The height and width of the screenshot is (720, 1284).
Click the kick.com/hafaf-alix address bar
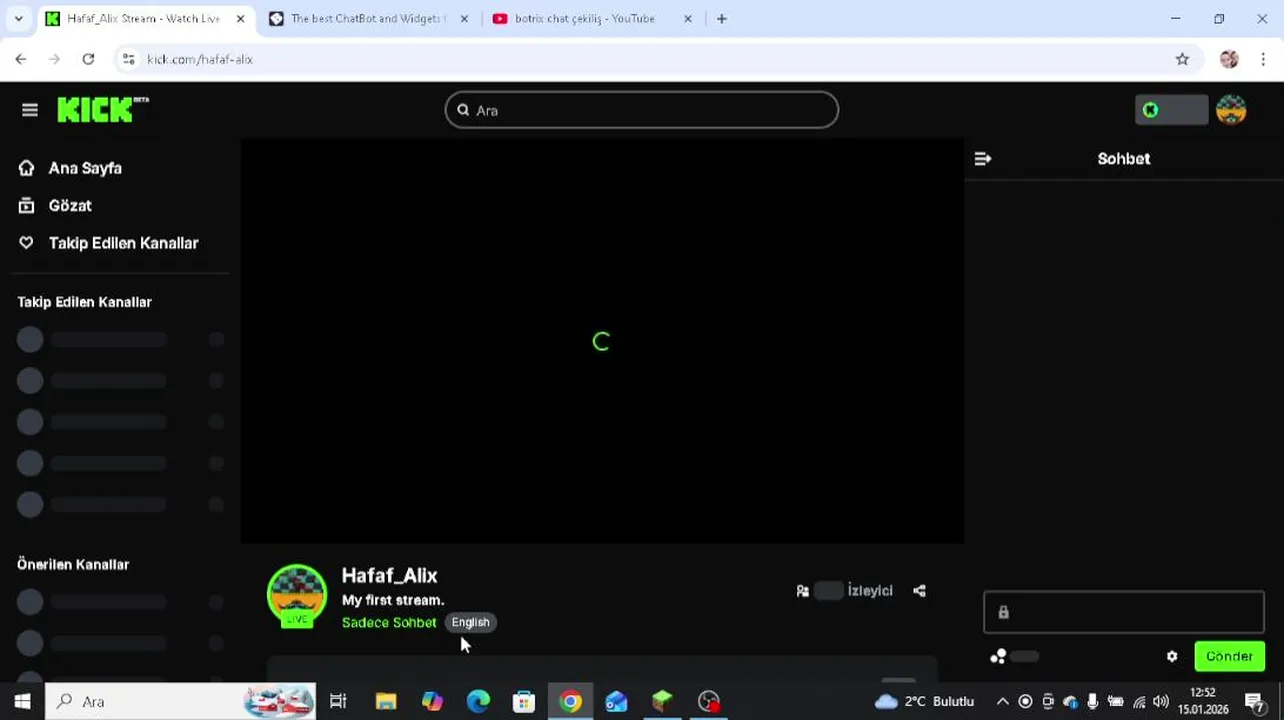coord(200,59)
